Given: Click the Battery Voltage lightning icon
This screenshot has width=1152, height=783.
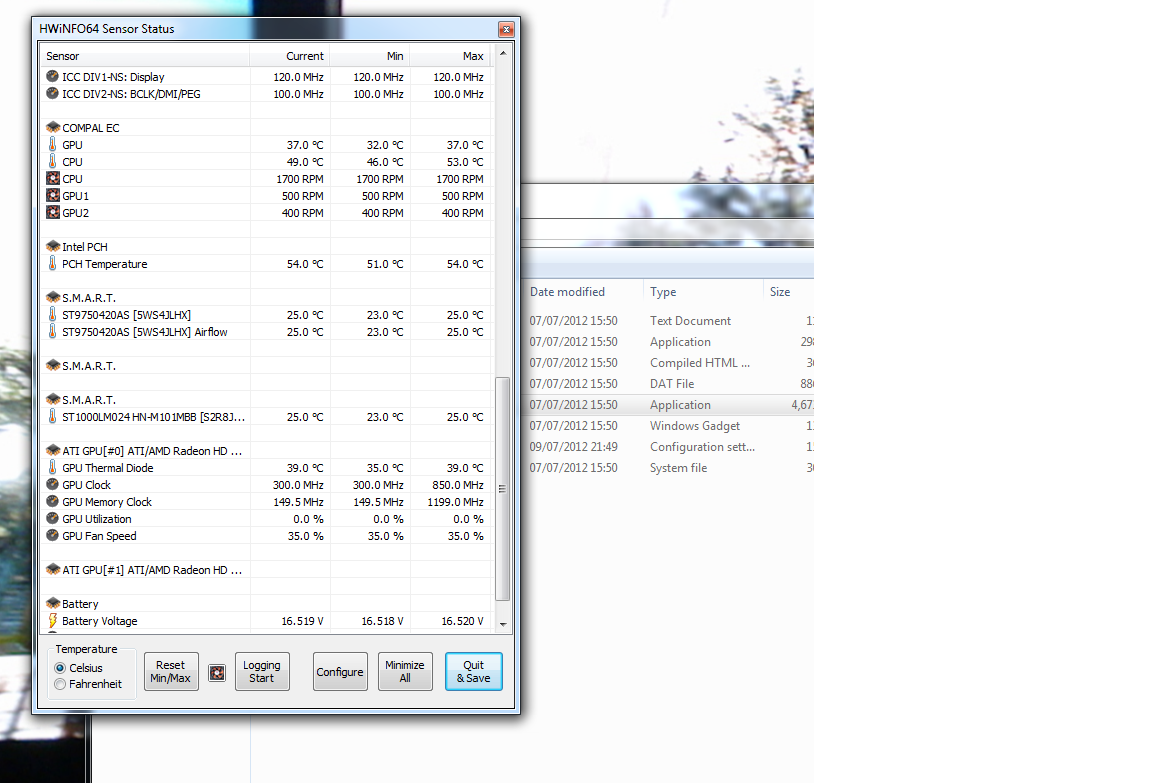Looking at the screenshot, I should (52, 621).
